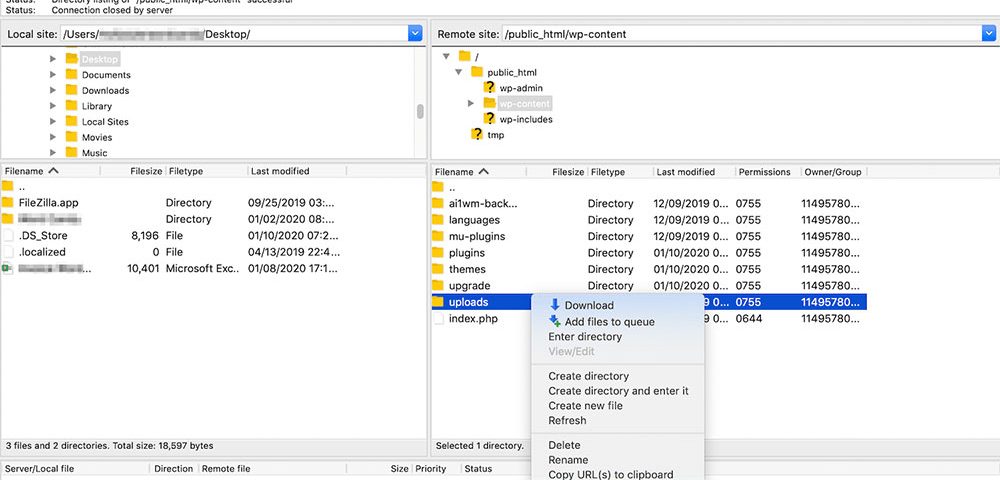Open the Remote site path dropdown
This screenshot has width=1000, height=480.
pos(990,34)
